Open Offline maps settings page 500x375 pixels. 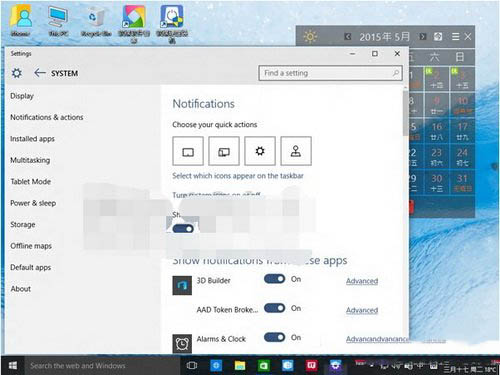[x=31, y=246]
